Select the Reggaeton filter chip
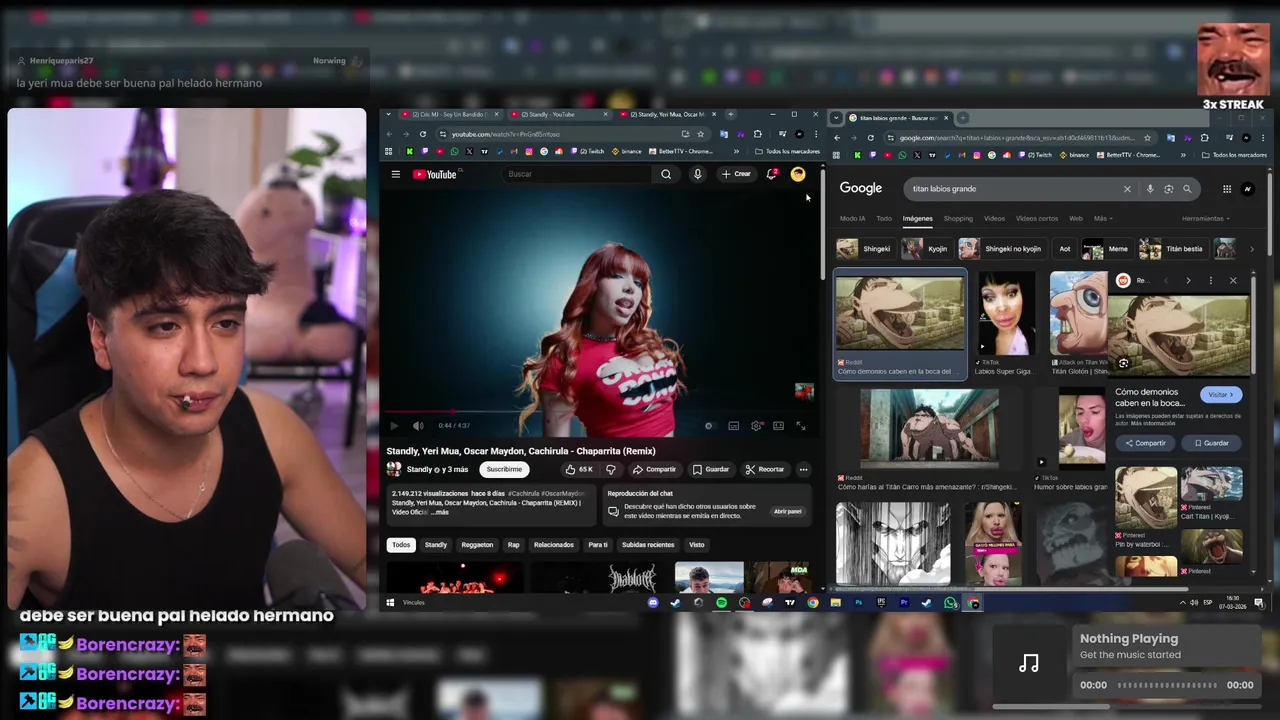This screenshot has height=720, width=1280. coord(477,545)
